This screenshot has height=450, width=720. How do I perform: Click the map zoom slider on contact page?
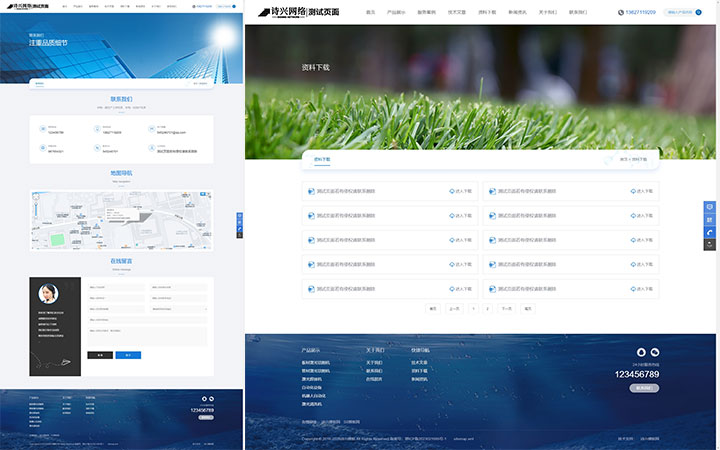pyautogui.click(x=36, y=209)
